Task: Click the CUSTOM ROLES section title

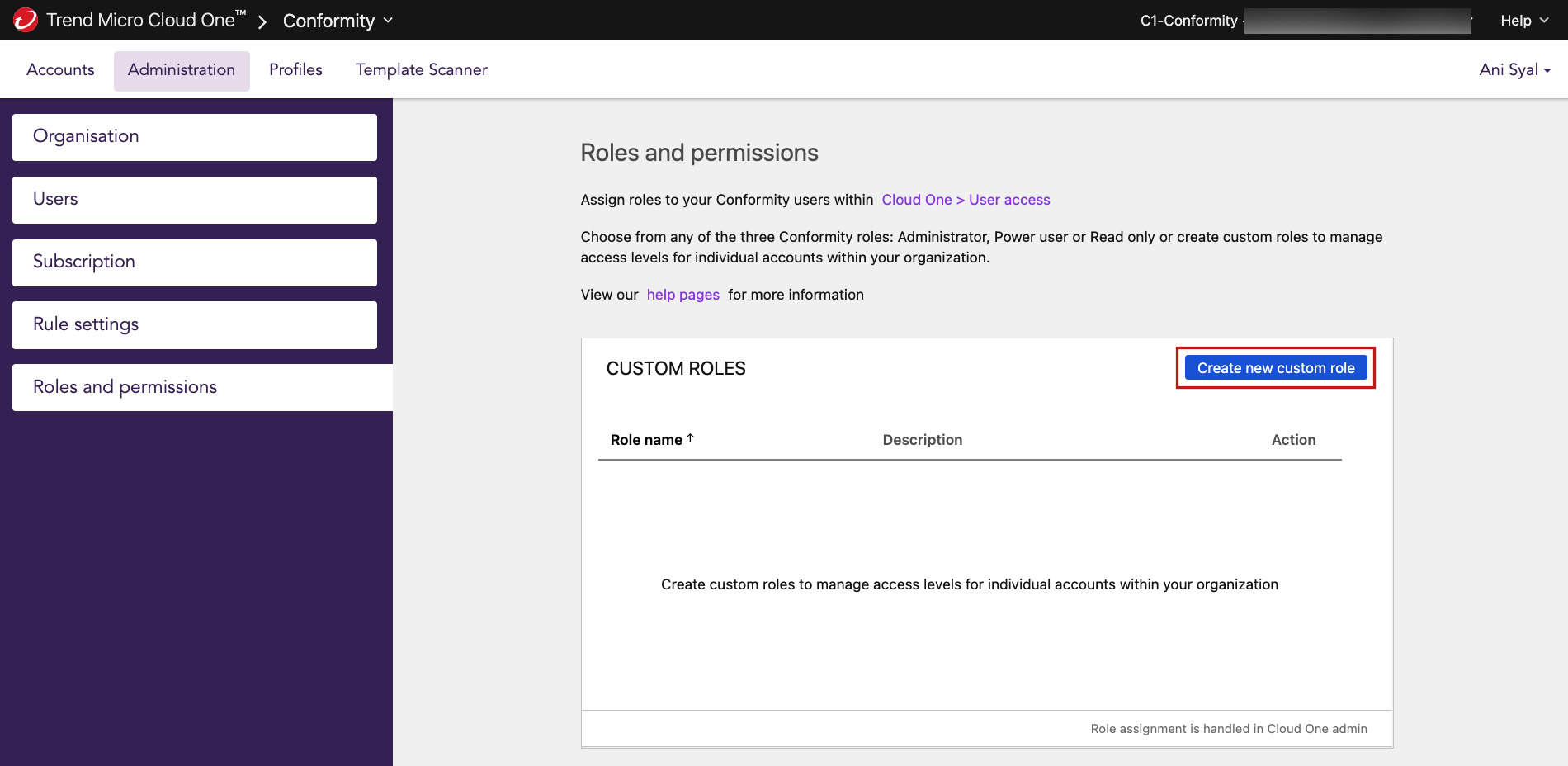Action: point(676,369)
